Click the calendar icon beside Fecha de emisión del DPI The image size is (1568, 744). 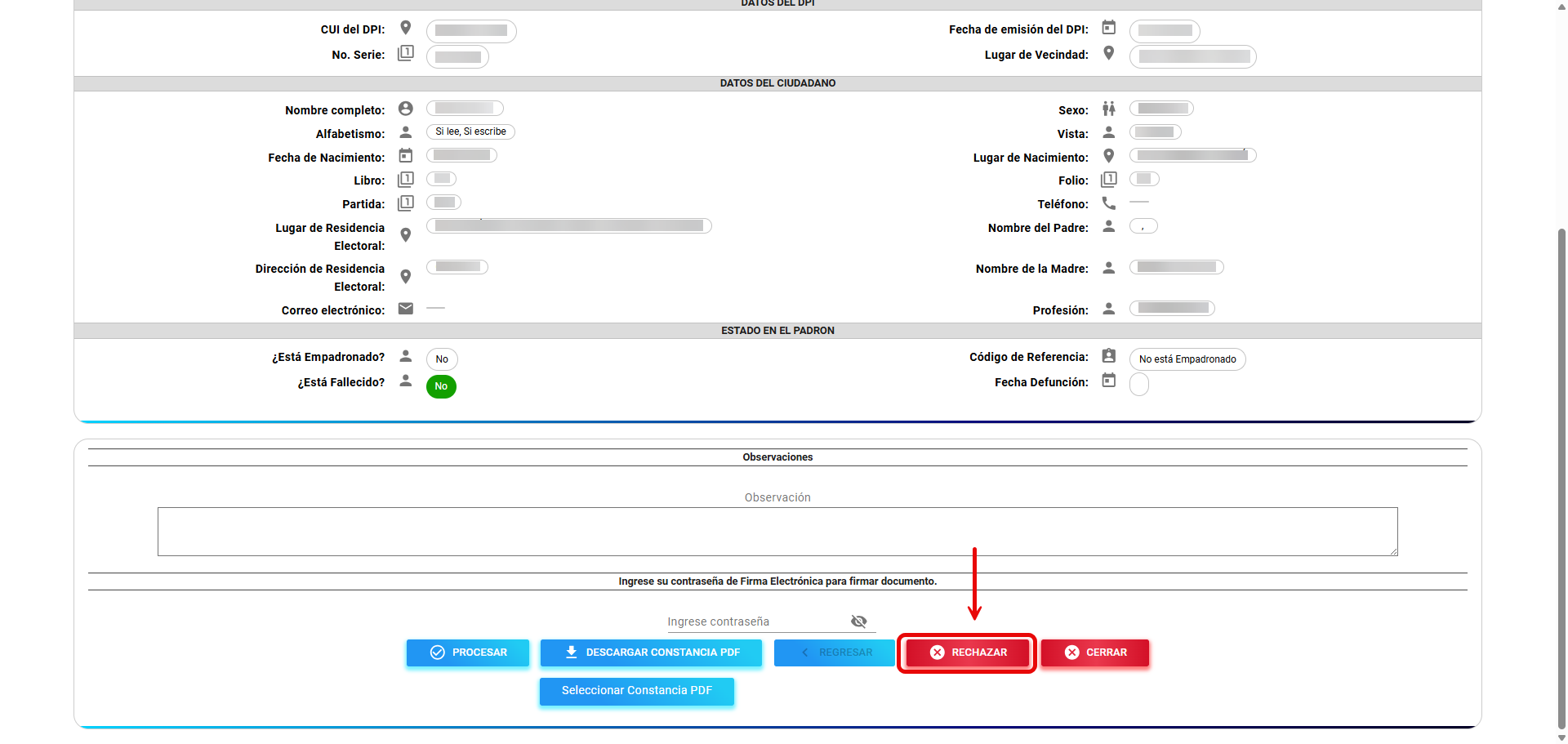pos(1108,28)
